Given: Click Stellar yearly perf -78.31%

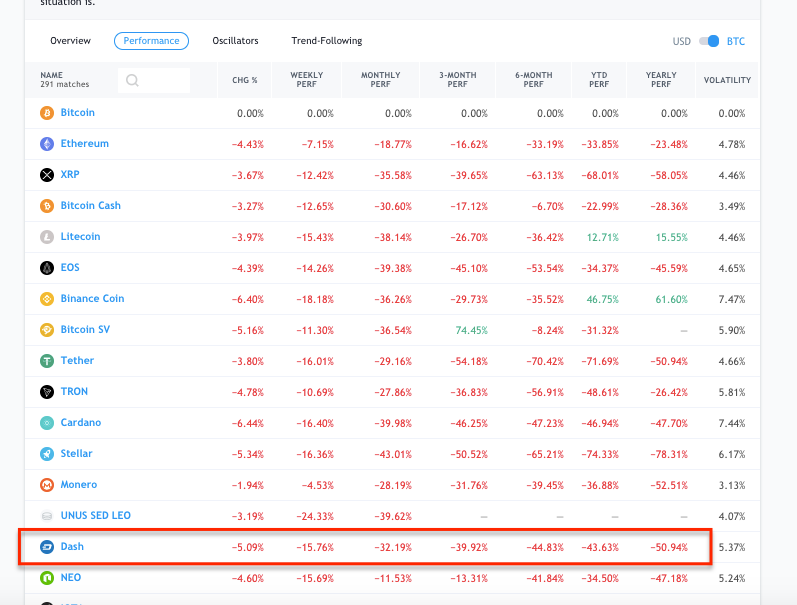Looking at the screenshot, I should [x=669, y=455].
